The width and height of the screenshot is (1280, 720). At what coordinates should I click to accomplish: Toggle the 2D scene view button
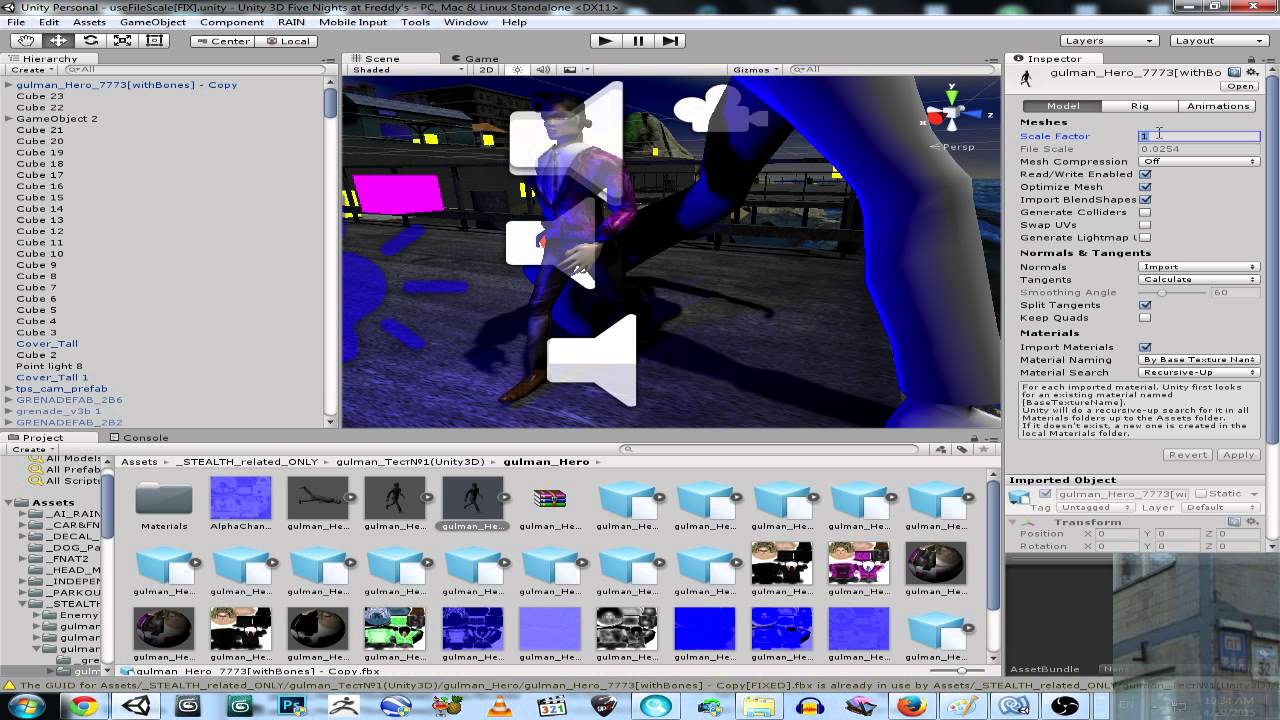coord(487,70)
